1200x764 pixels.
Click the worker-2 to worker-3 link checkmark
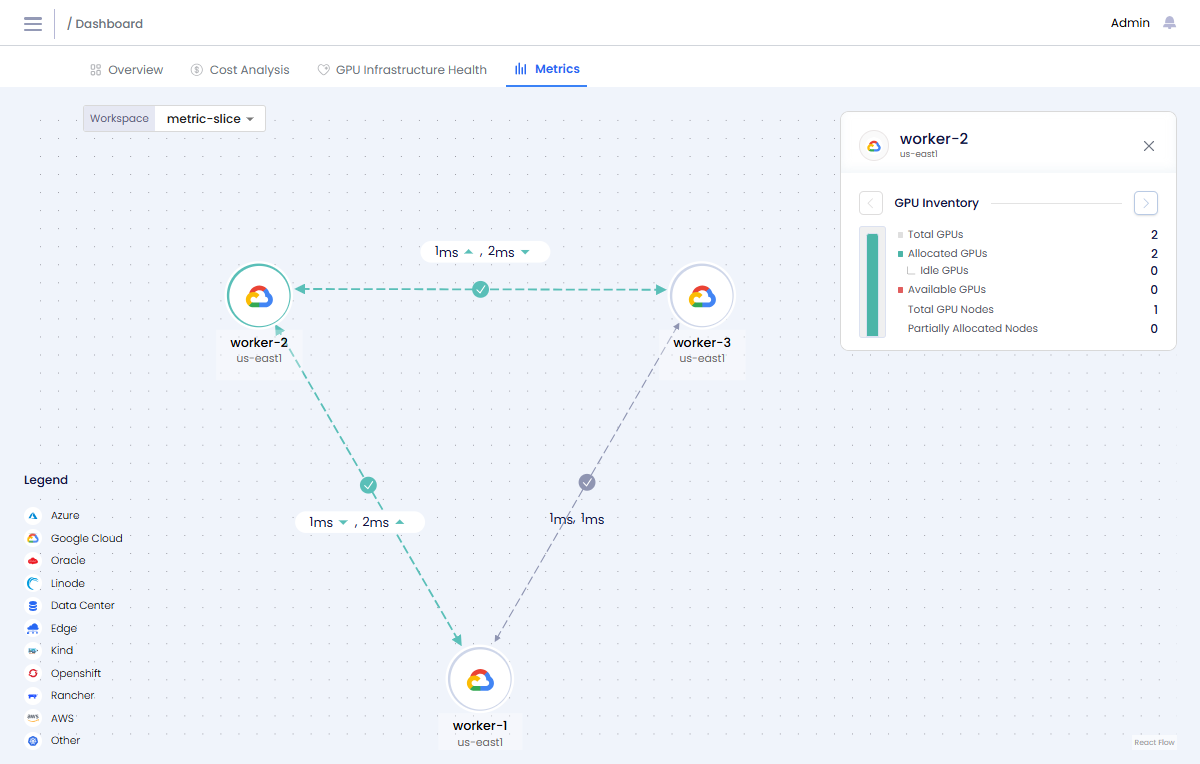(481, 290)
